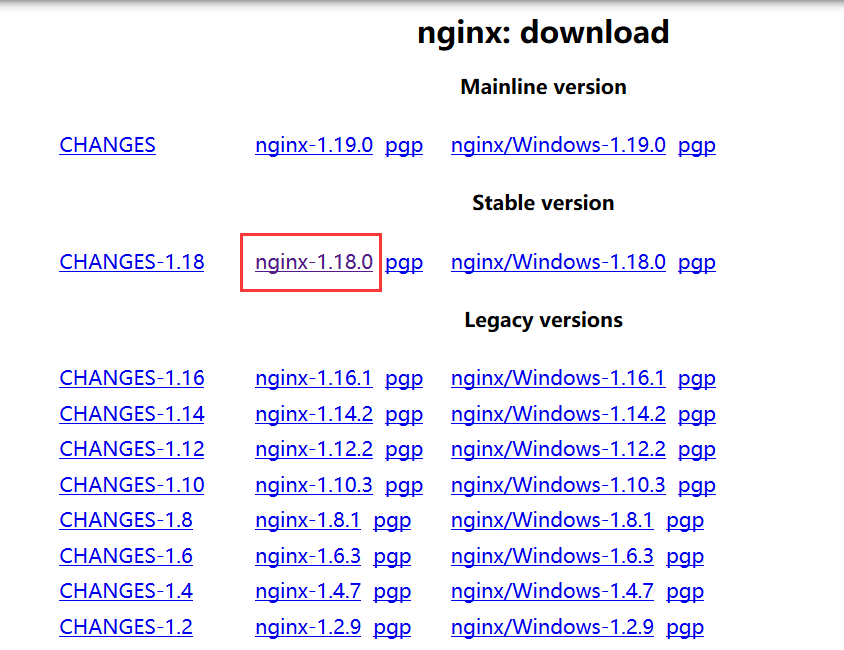Download nginx-1.4.7
The image size is (844, 650).
[x=308, y=591]
